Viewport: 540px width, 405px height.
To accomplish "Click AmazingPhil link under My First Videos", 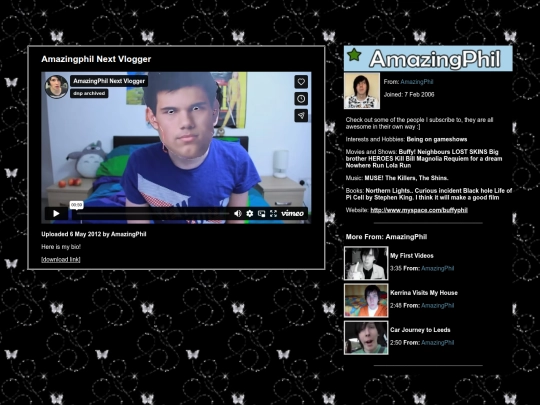I will pos(437,268).
